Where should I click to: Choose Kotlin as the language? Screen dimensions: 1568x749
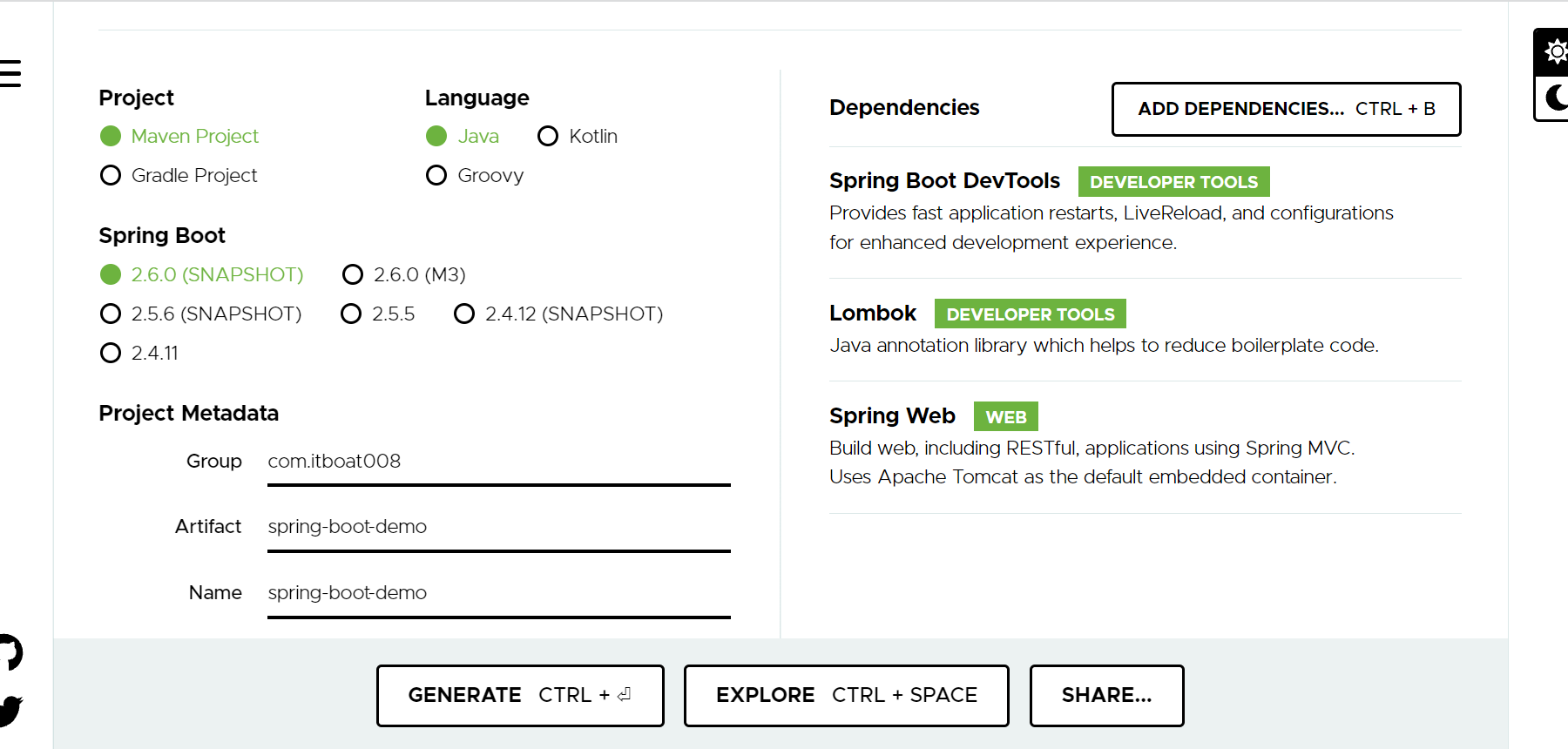(x=548, y=137)
